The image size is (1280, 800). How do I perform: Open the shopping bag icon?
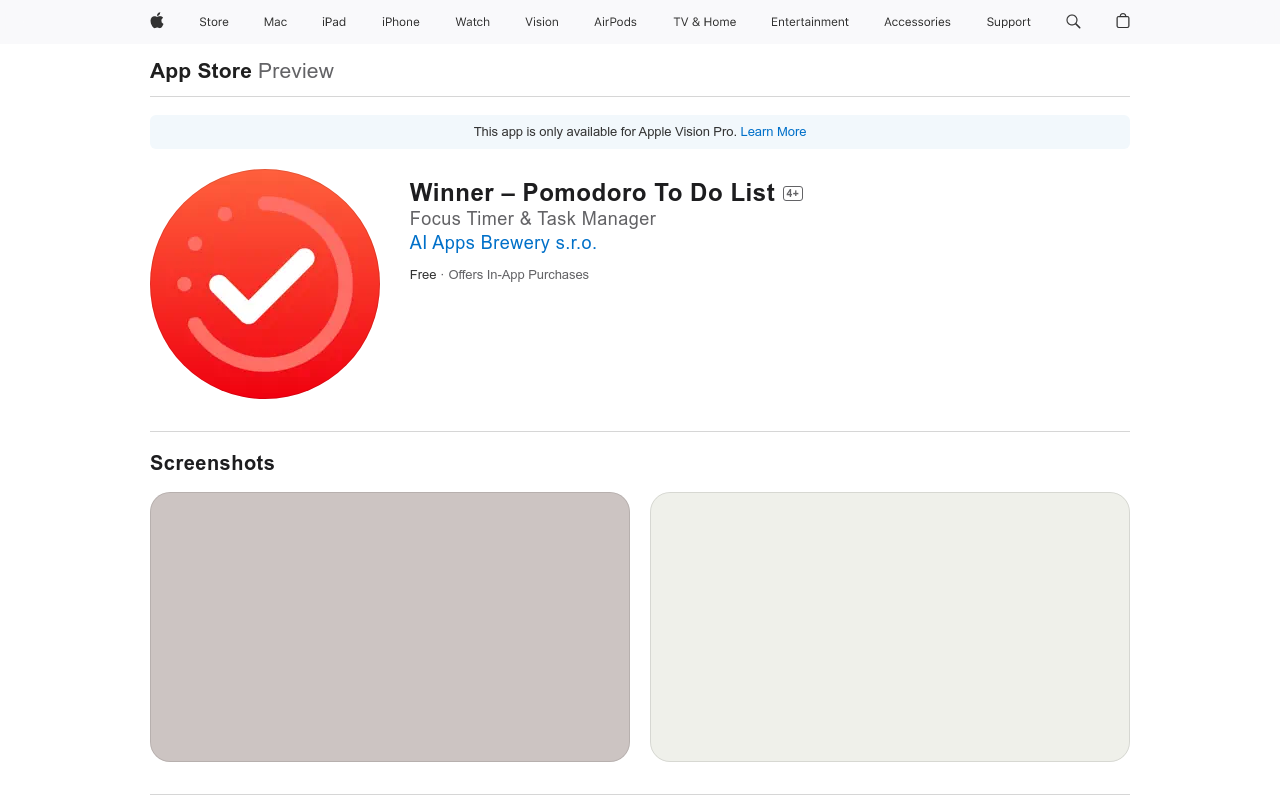pos(1123,21)
